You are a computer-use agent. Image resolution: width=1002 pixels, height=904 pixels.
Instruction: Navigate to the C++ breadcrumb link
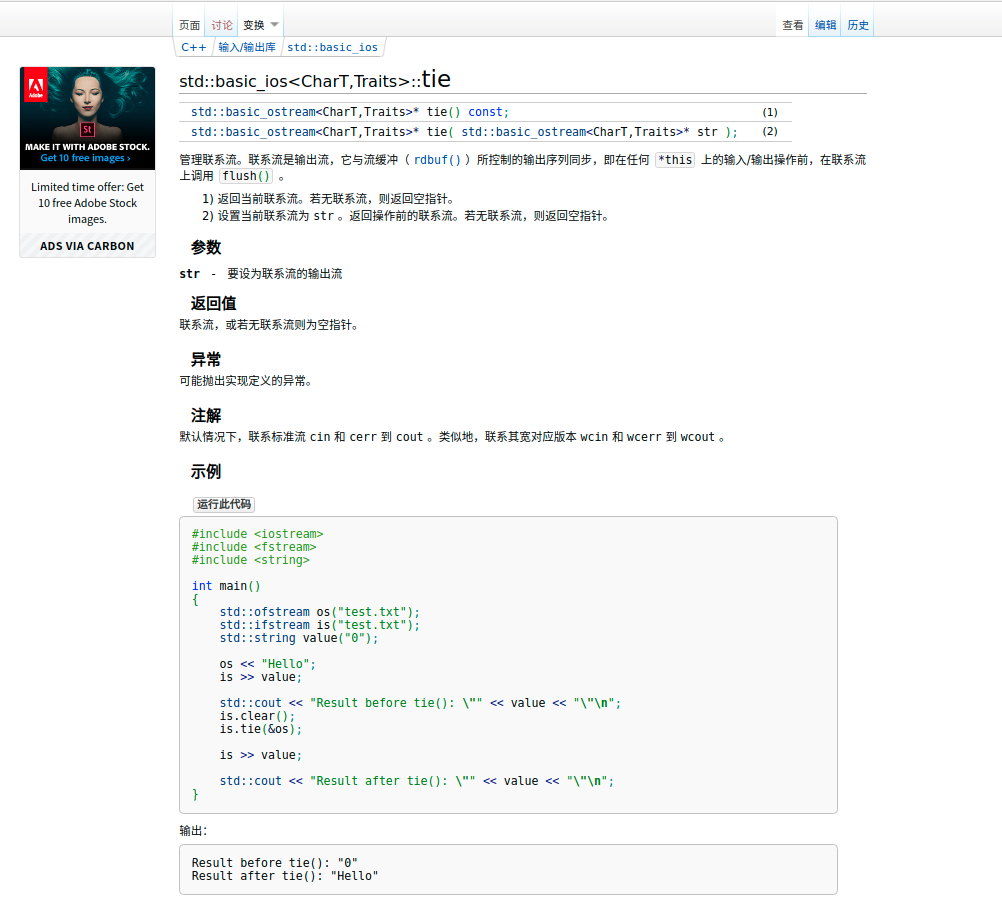tap(193, 46)
